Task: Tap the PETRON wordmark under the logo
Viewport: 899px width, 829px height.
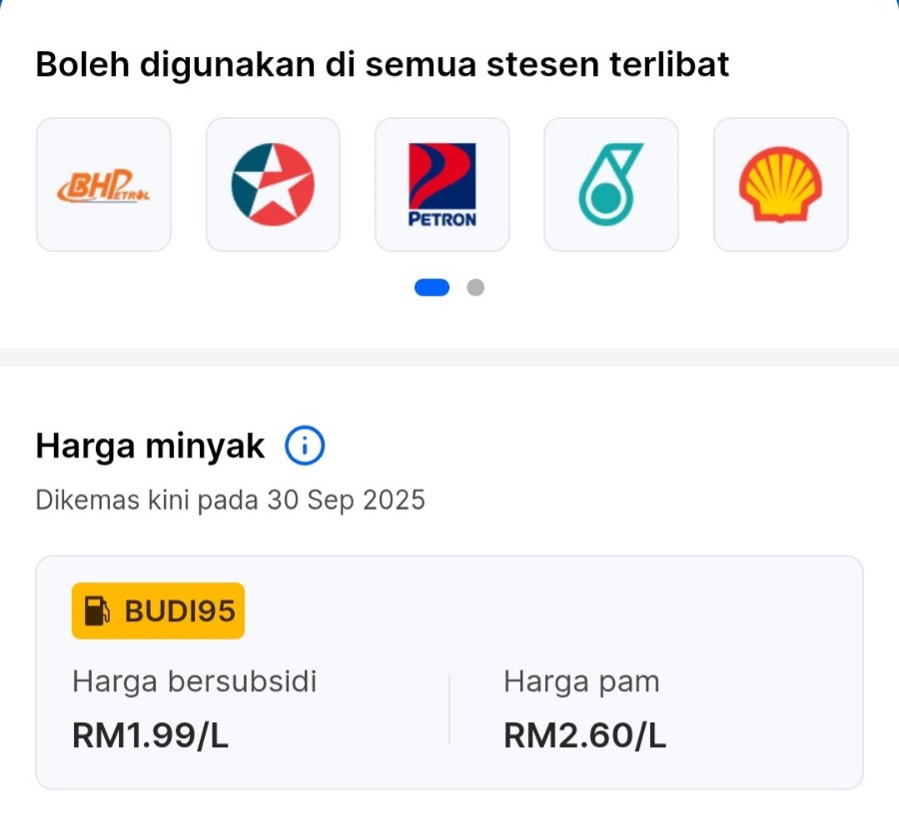Action: pos(442,219)
